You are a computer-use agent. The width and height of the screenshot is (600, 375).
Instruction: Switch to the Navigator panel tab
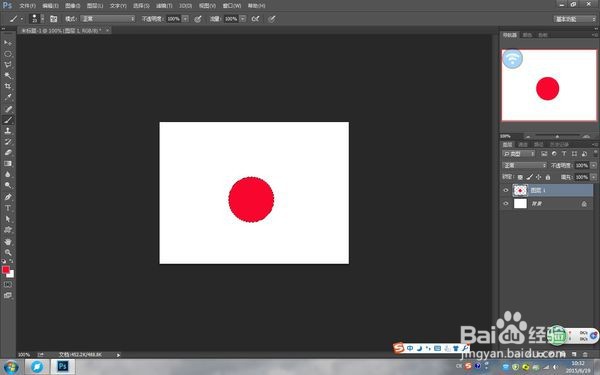tap(510, 35)
